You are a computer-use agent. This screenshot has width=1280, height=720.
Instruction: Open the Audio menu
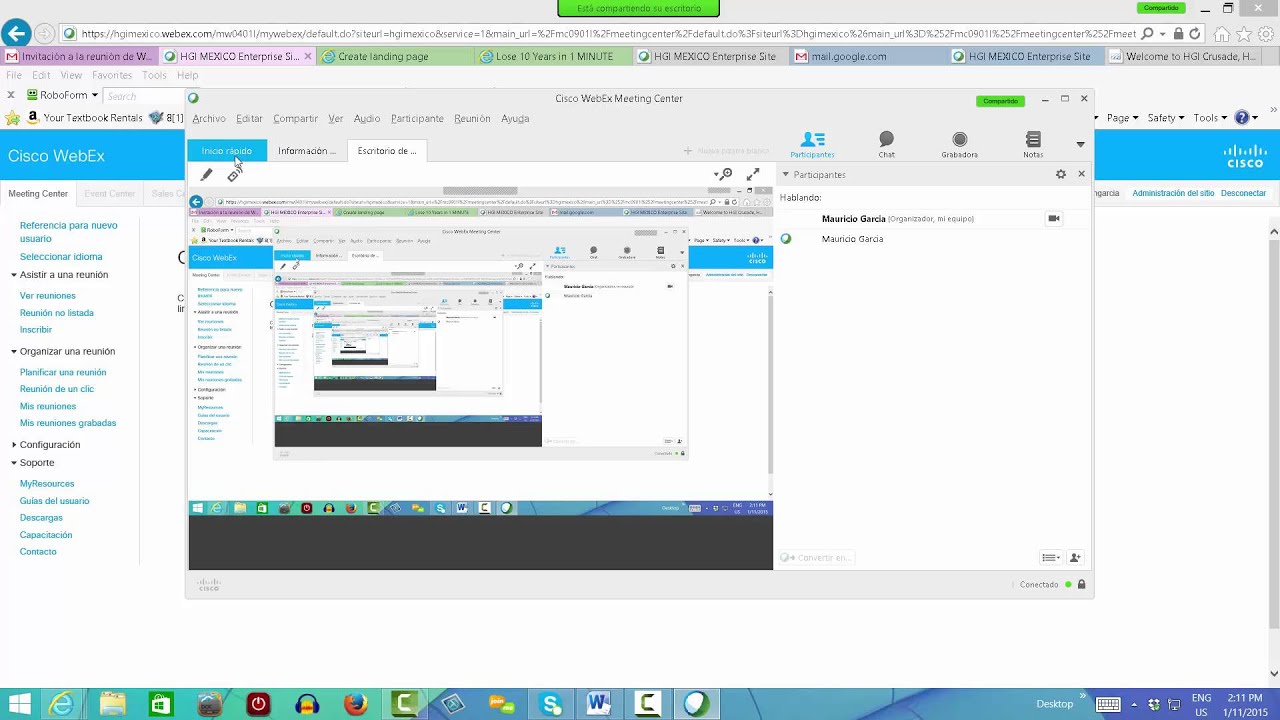tap(367, 118)
